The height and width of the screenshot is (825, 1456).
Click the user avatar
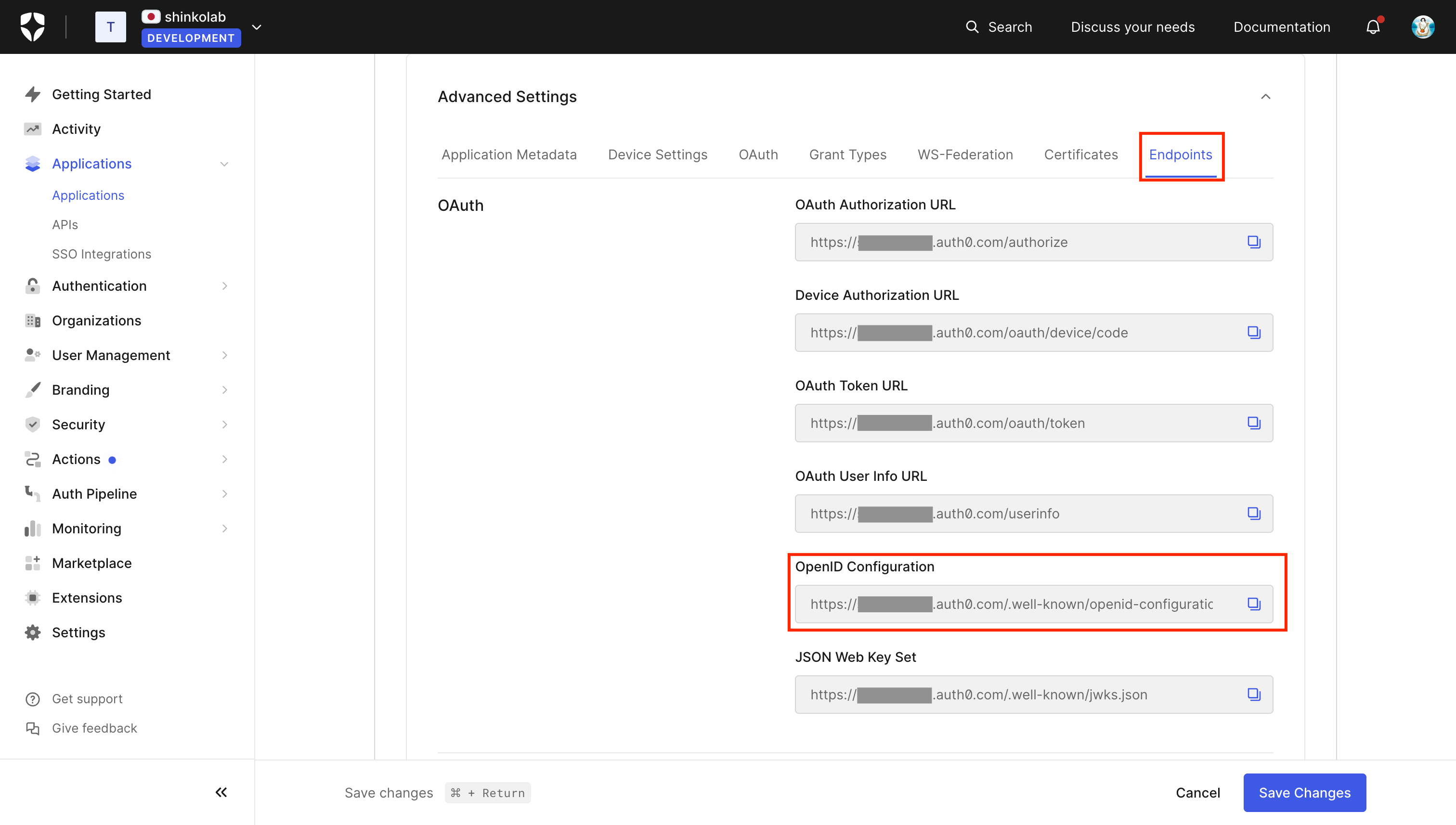click(1424, 26)
